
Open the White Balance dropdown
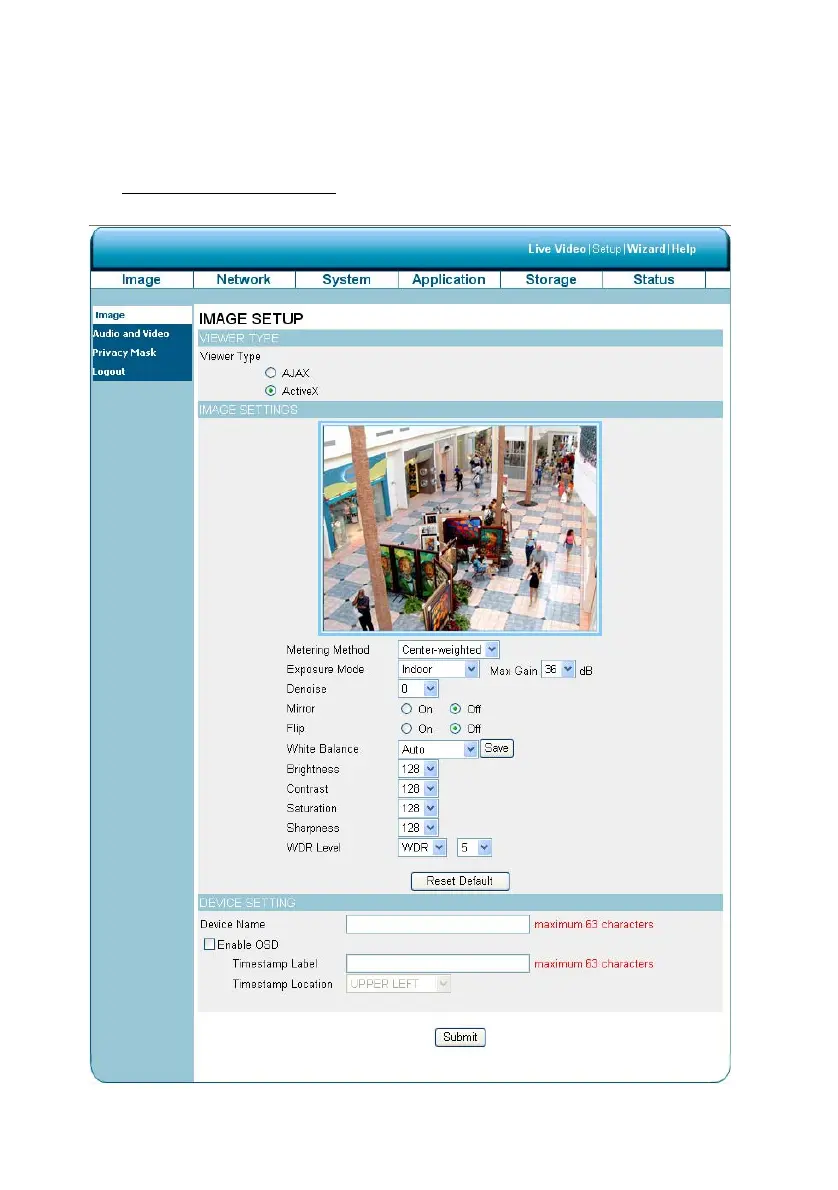tap(438, 749)
